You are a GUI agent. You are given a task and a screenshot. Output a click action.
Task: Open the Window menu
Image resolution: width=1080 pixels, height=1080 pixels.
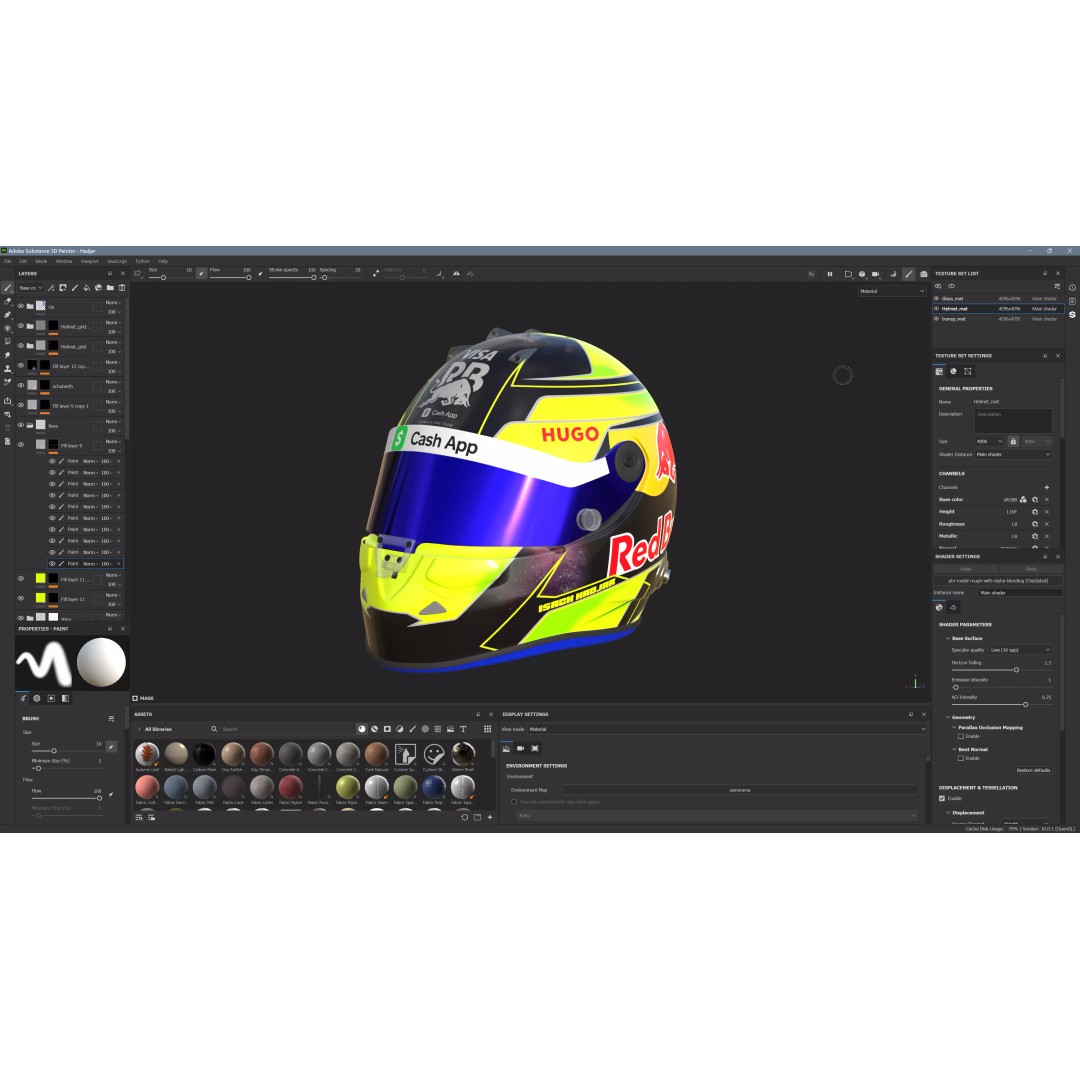63,260
